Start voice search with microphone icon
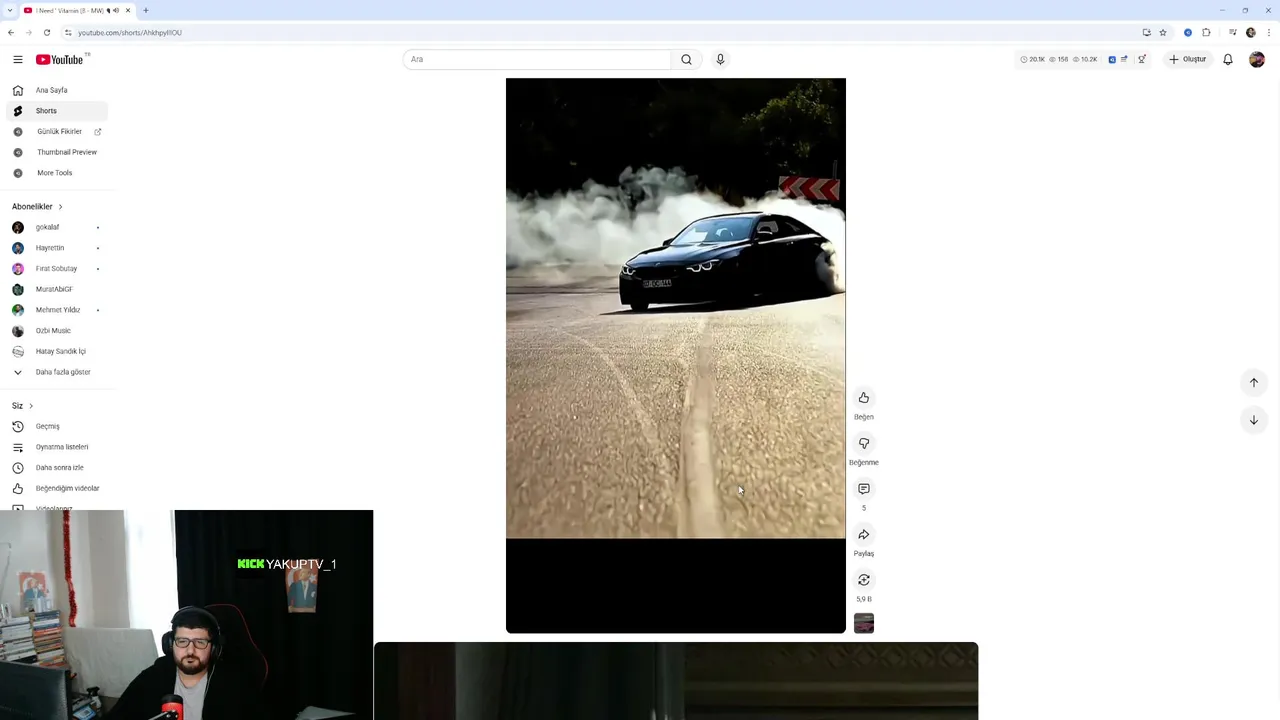This screenshot has height=720, width=1280. pyautogui.click(x=720, y=59)
